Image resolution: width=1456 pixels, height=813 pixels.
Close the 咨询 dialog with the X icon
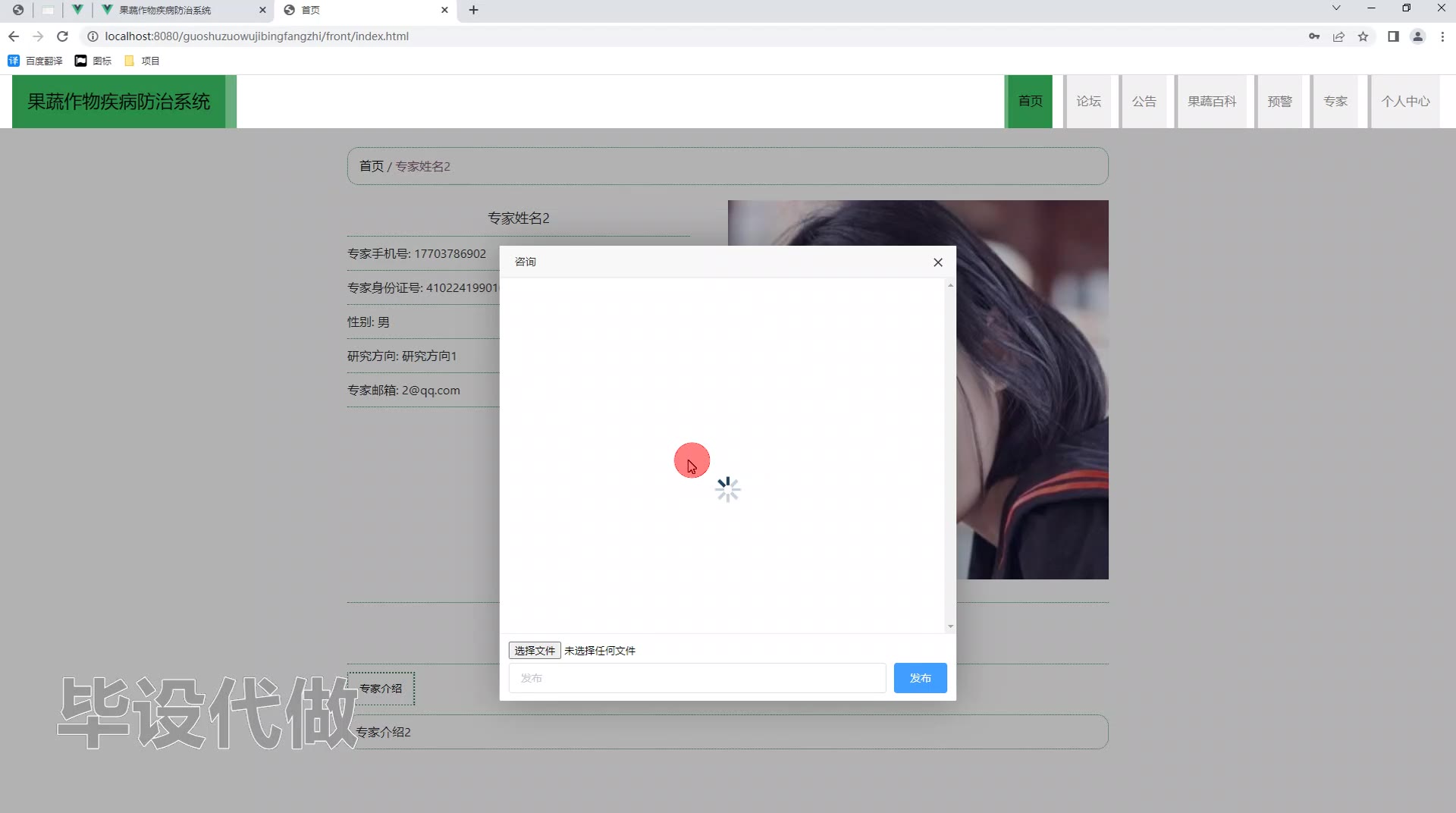938,262
